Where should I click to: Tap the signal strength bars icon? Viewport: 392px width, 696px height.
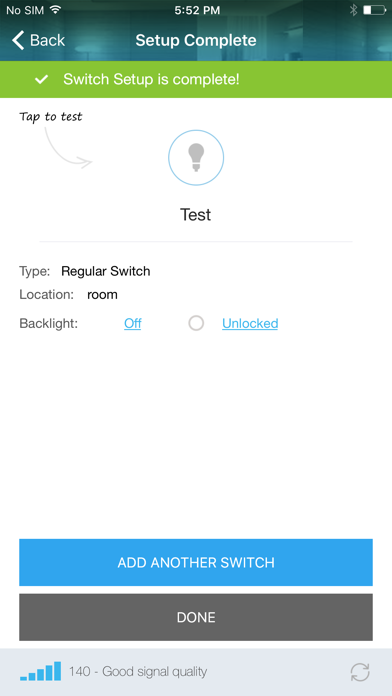(x=40, y=671)
